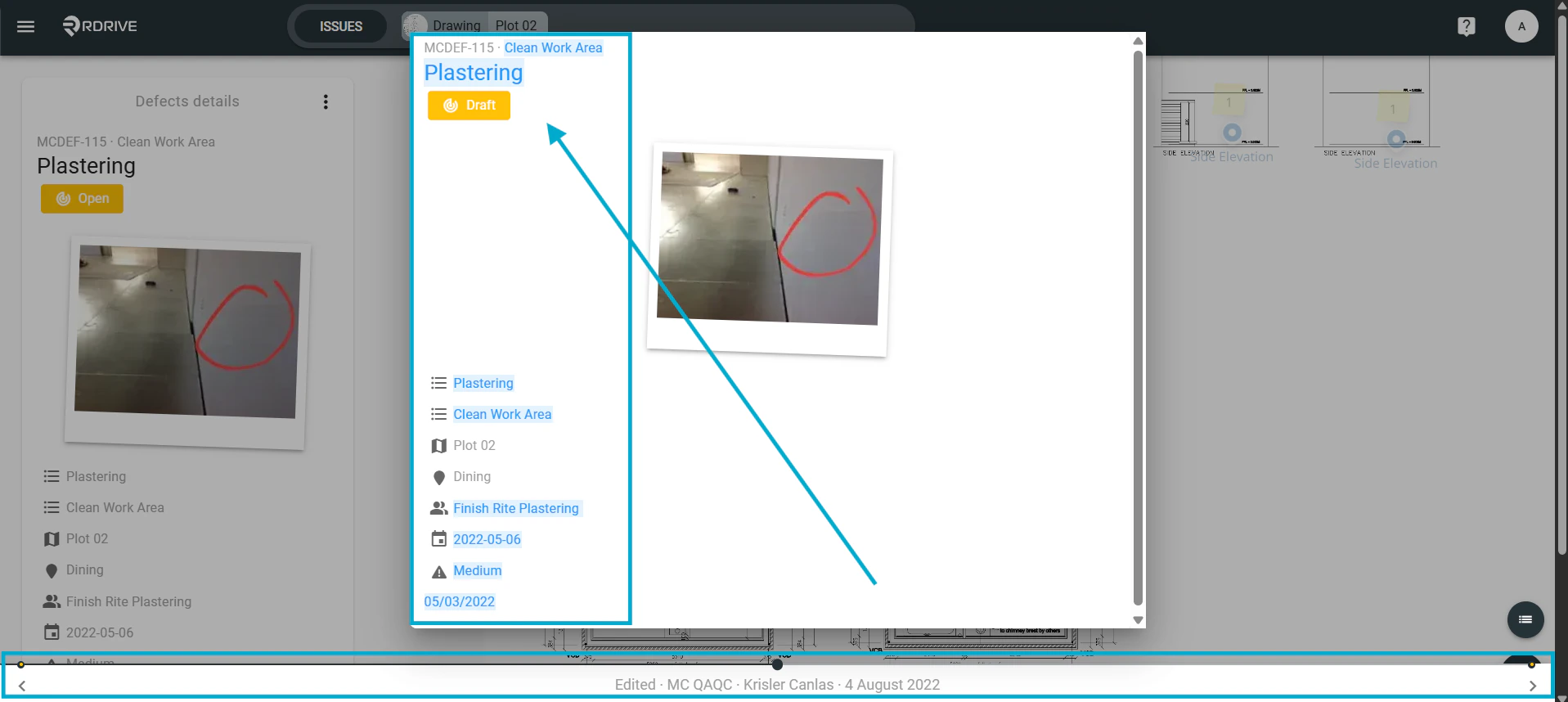Click sidebar MCDEF-115 Clean Work Area text
This screenshot has height=702, width=1568.
tap(126, 142)
